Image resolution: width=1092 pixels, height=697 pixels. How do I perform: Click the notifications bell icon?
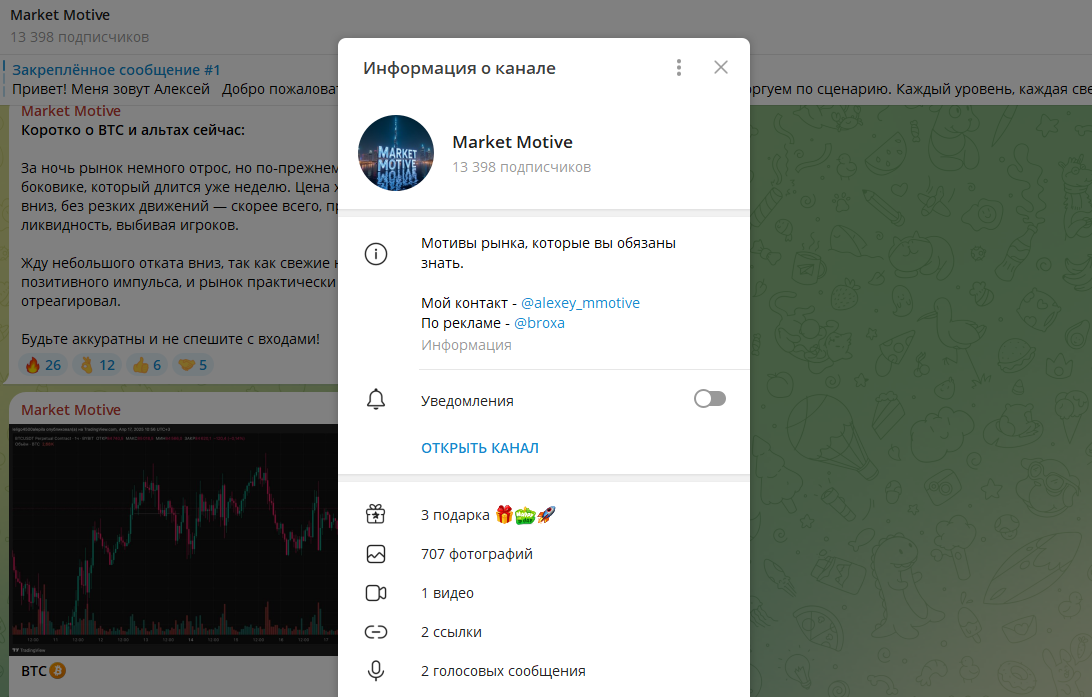tap(376, 400)
